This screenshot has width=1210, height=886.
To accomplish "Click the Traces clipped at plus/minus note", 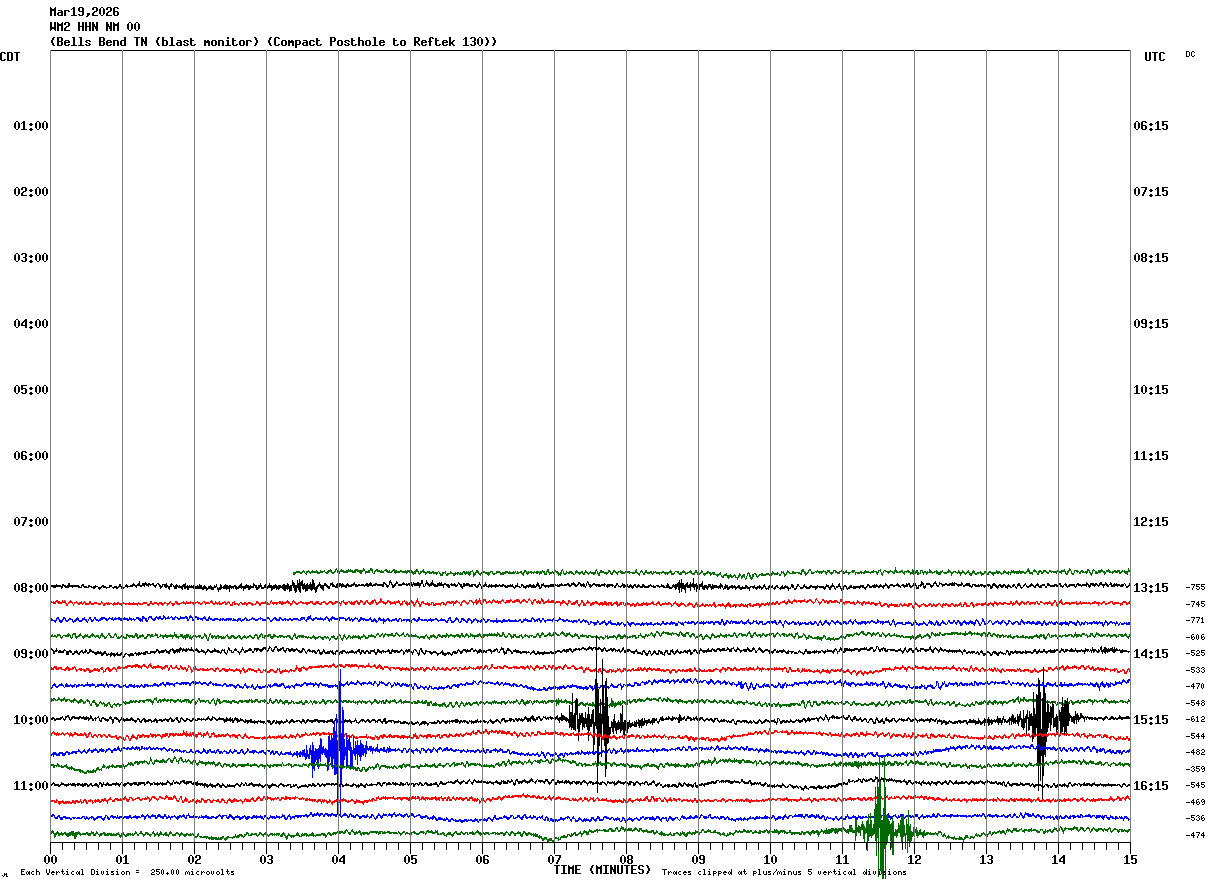I will coord(784,873).
